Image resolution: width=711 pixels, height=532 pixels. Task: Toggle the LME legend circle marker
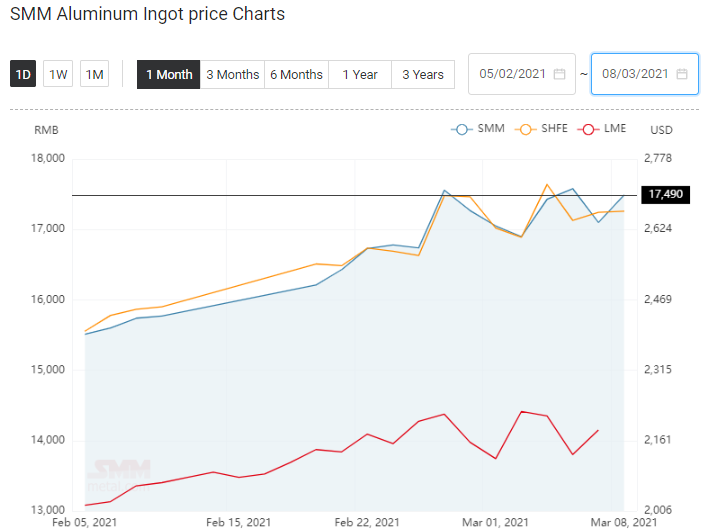click(588, 129)
